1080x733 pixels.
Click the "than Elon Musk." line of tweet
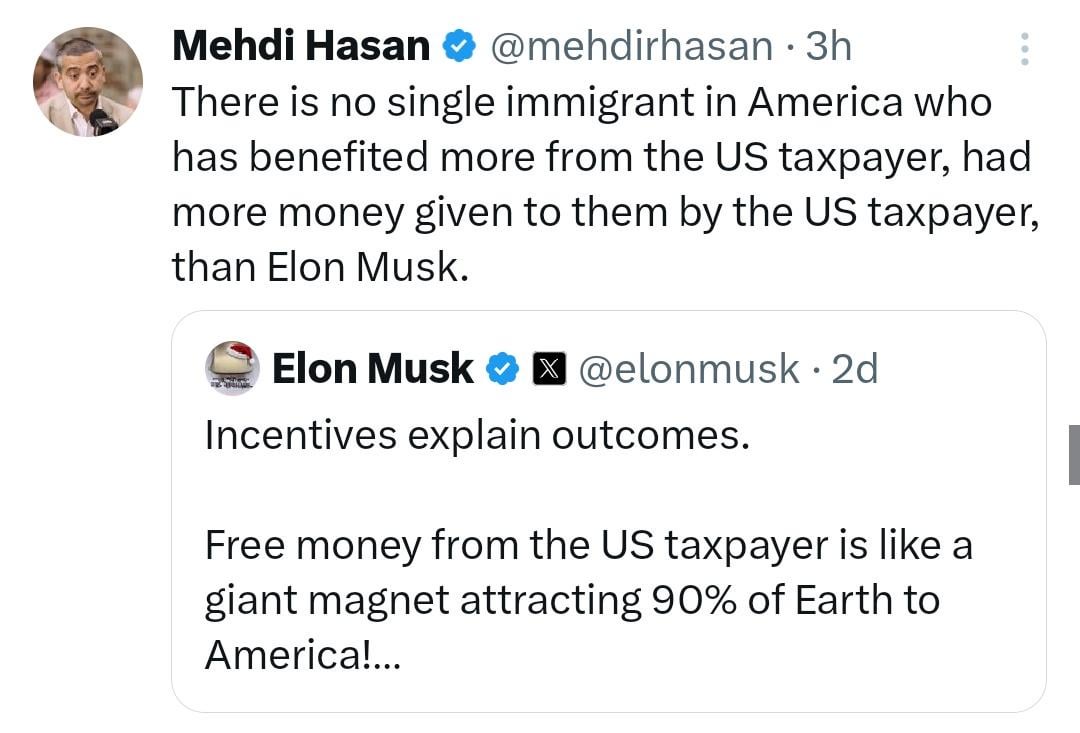click(x=320, y=266)
